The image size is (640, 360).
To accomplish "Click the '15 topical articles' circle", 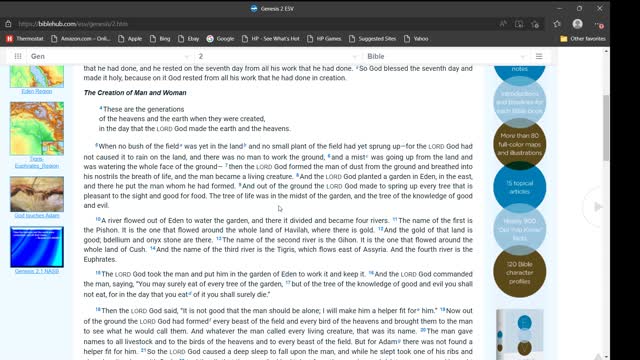I will pos(520,187).
